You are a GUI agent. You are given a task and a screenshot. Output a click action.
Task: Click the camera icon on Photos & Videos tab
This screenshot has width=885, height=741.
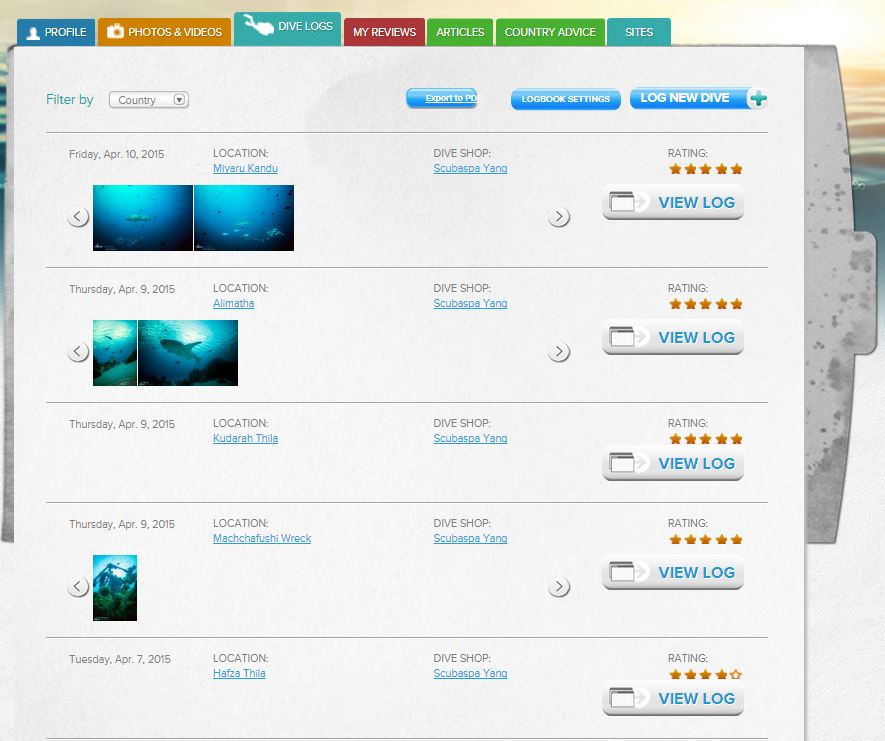click(x=115, y=30)
